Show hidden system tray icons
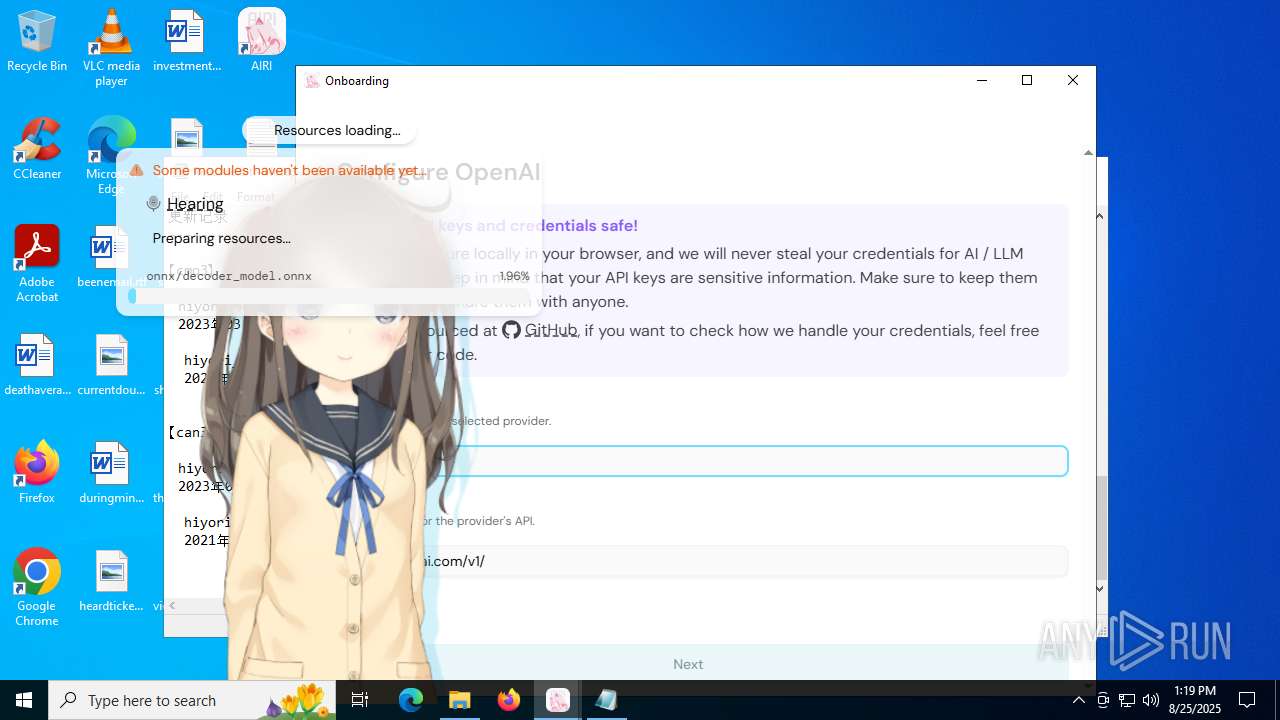This screenshot has height=720, width=1280. (1078, 700)
